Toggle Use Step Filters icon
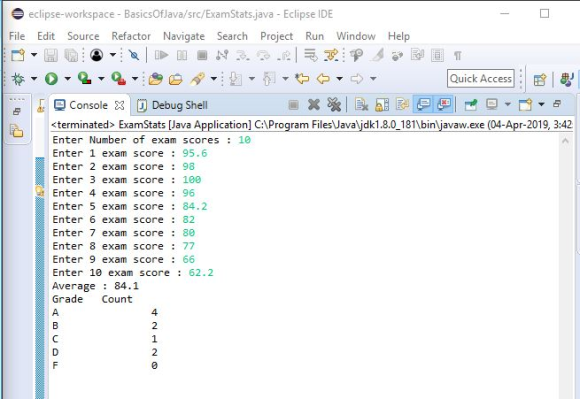This screenshot has height=399, width=580. click(x=331, y=55)
